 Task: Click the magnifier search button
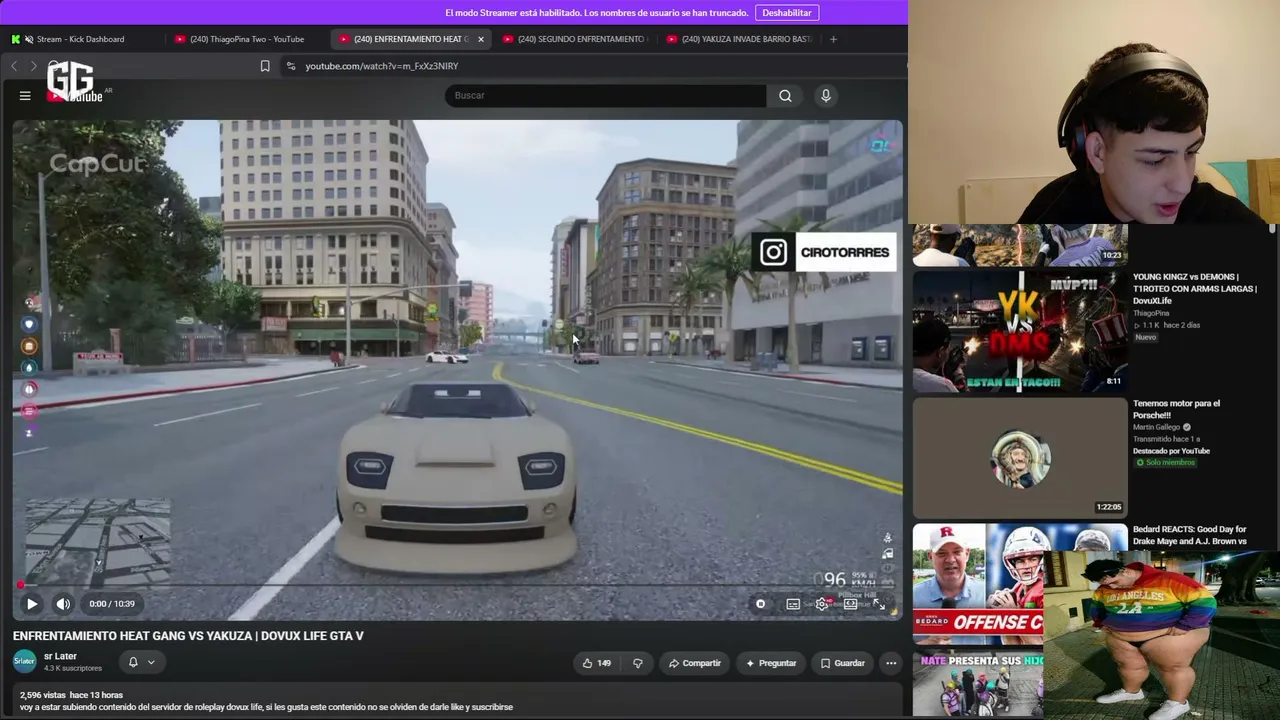click(785, 96)
